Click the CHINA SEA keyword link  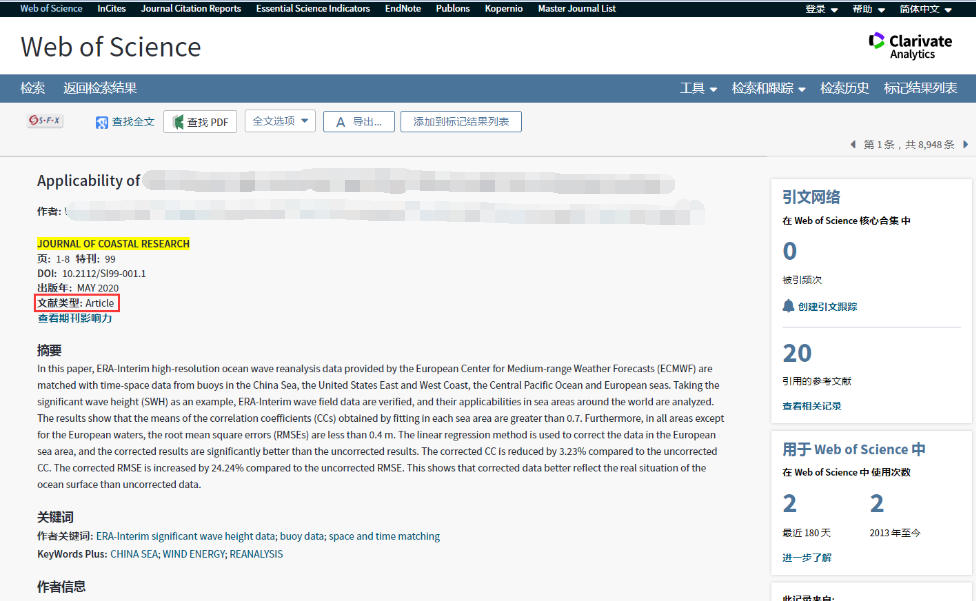pyautogui.click(x=133, y=554)
